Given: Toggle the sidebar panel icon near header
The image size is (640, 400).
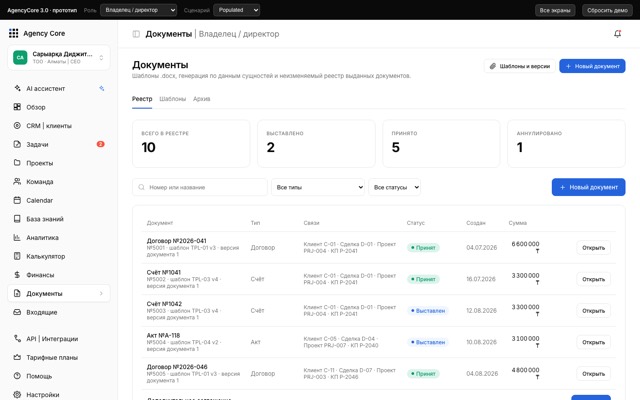Looking at the screenshot, I should point(136,34).
